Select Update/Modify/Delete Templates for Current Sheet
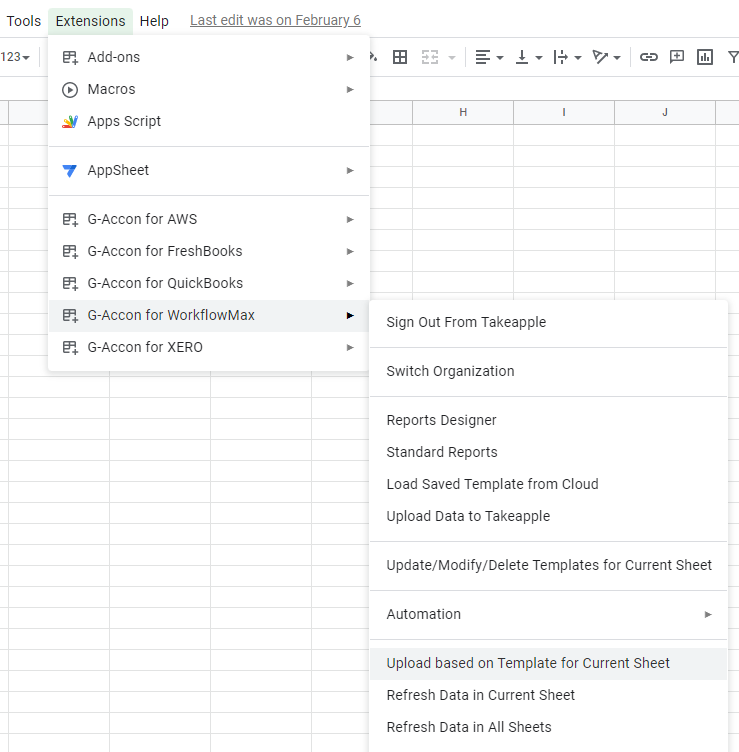 click(x=549, y=565)
